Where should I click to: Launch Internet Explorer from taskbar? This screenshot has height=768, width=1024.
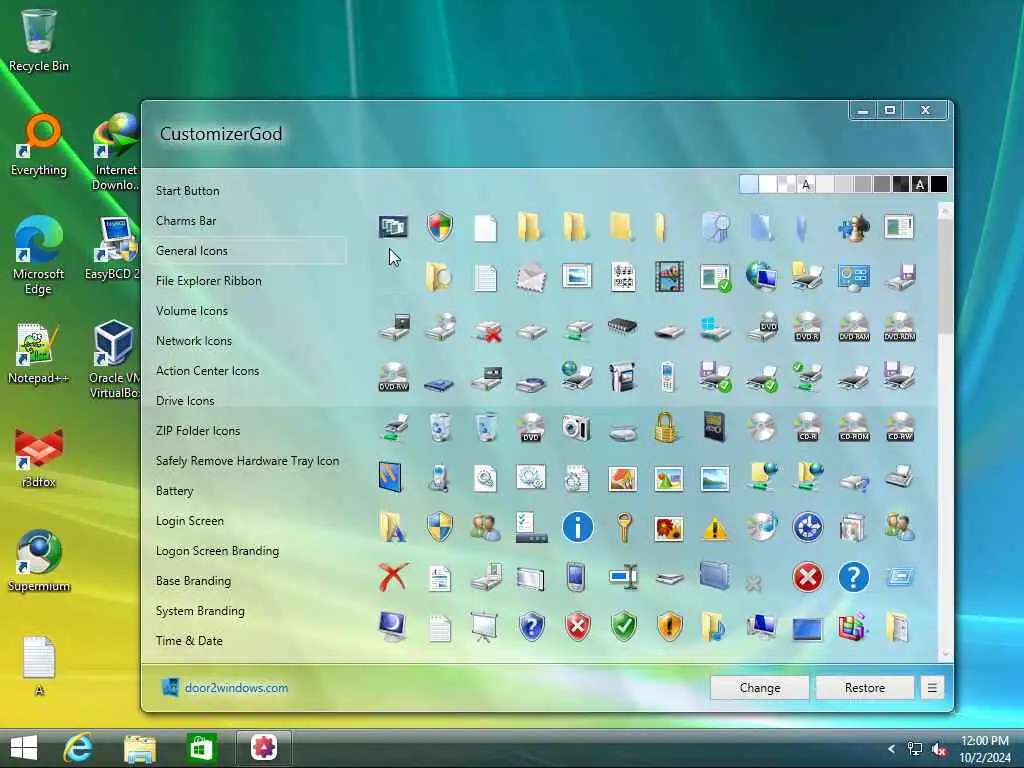pos(78,748)
